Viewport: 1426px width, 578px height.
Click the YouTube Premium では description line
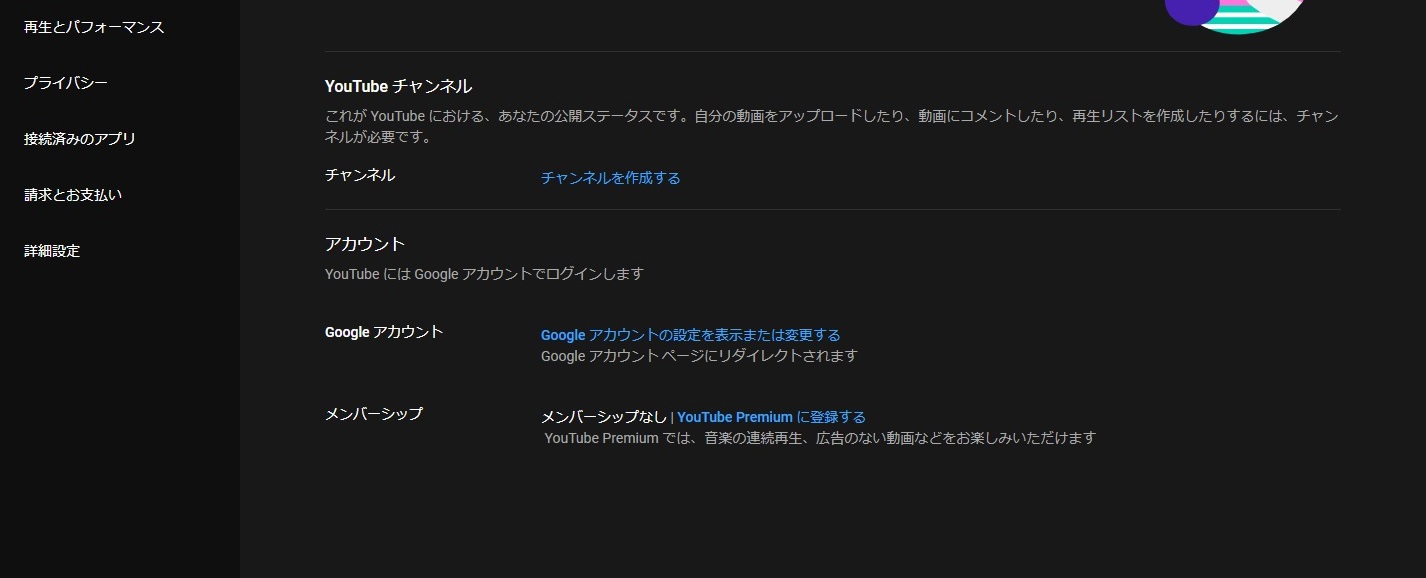[820, 437]
